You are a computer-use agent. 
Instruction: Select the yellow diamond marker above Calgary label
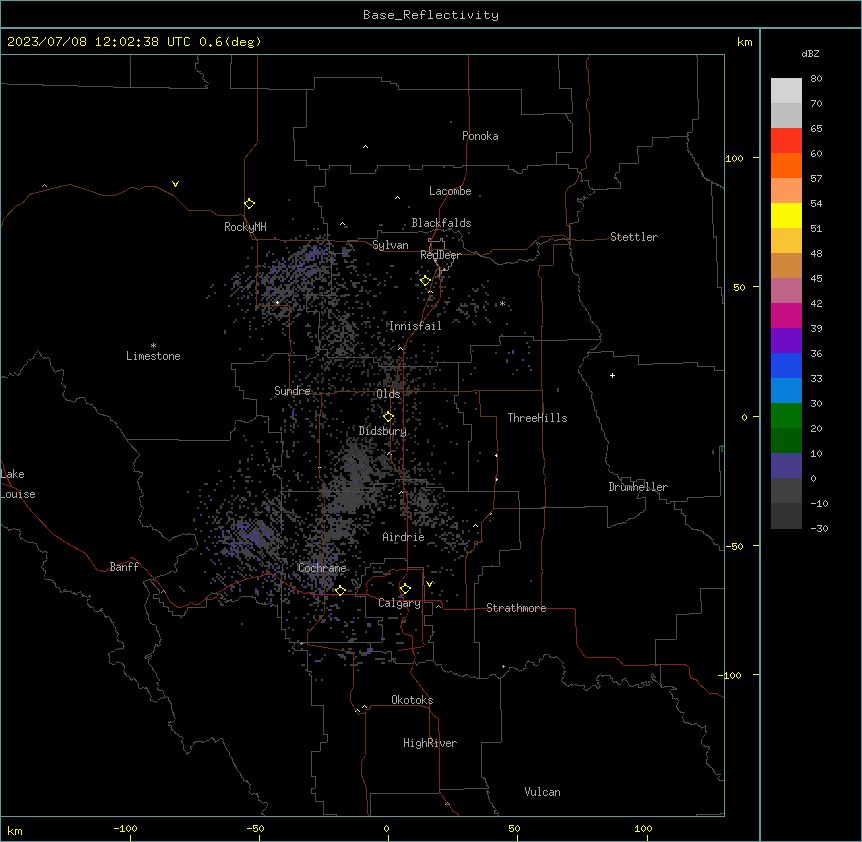pyautogui.click(x=405, y=589)
